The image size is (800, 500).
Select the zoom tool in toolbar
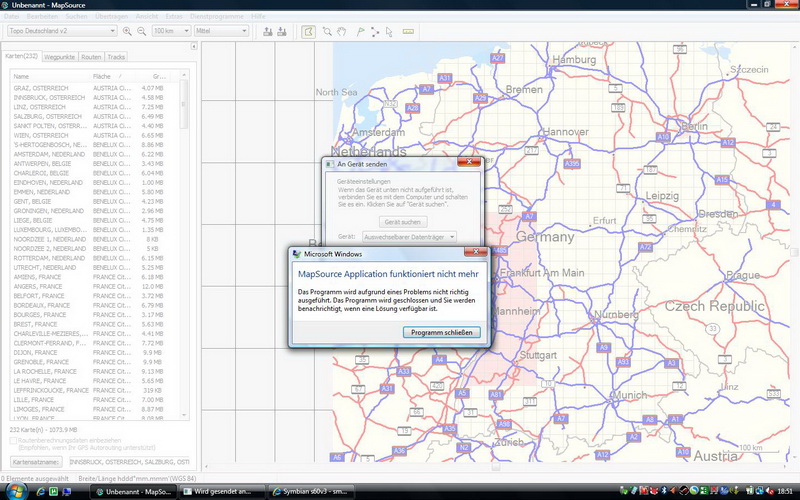pos(327,32)
